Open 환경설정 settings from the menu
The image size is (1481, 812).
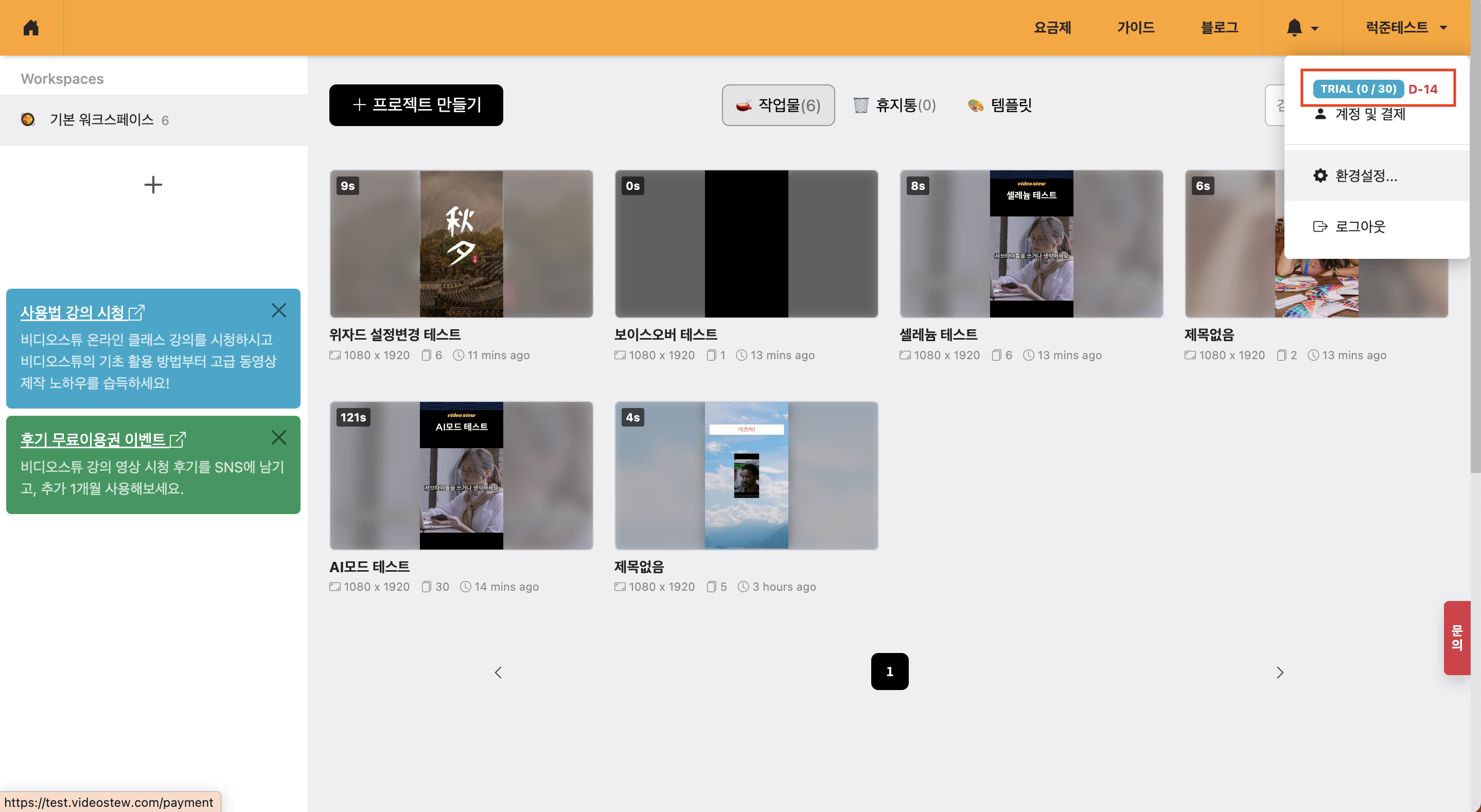click(x=1365, y=175)
